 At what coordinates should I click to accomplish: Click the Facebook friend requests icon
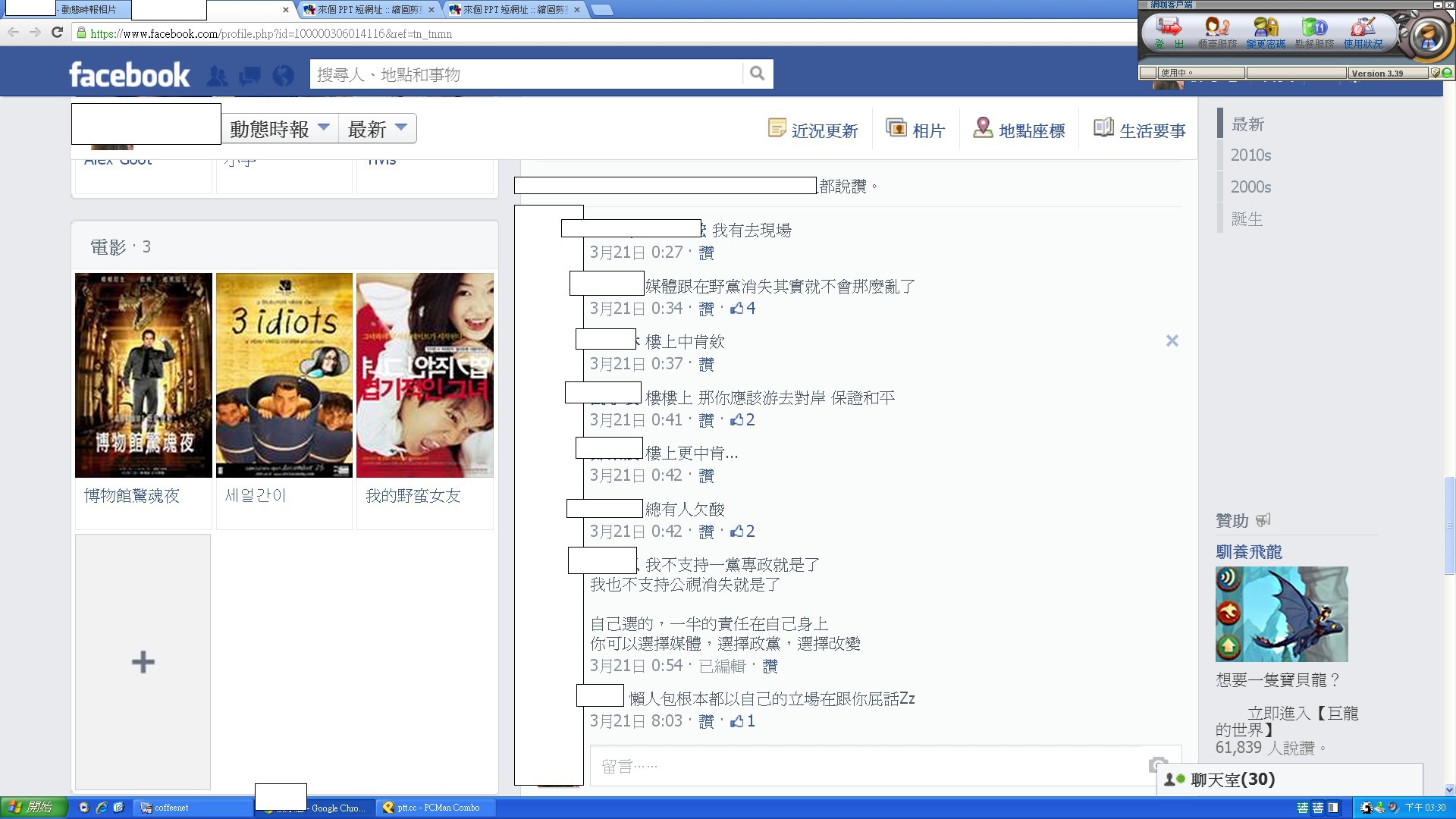217,76
